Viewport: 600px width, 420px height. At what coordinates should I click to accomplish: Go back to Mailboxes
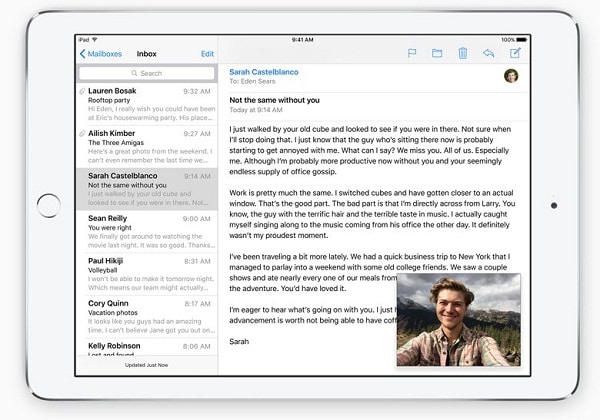101,54
